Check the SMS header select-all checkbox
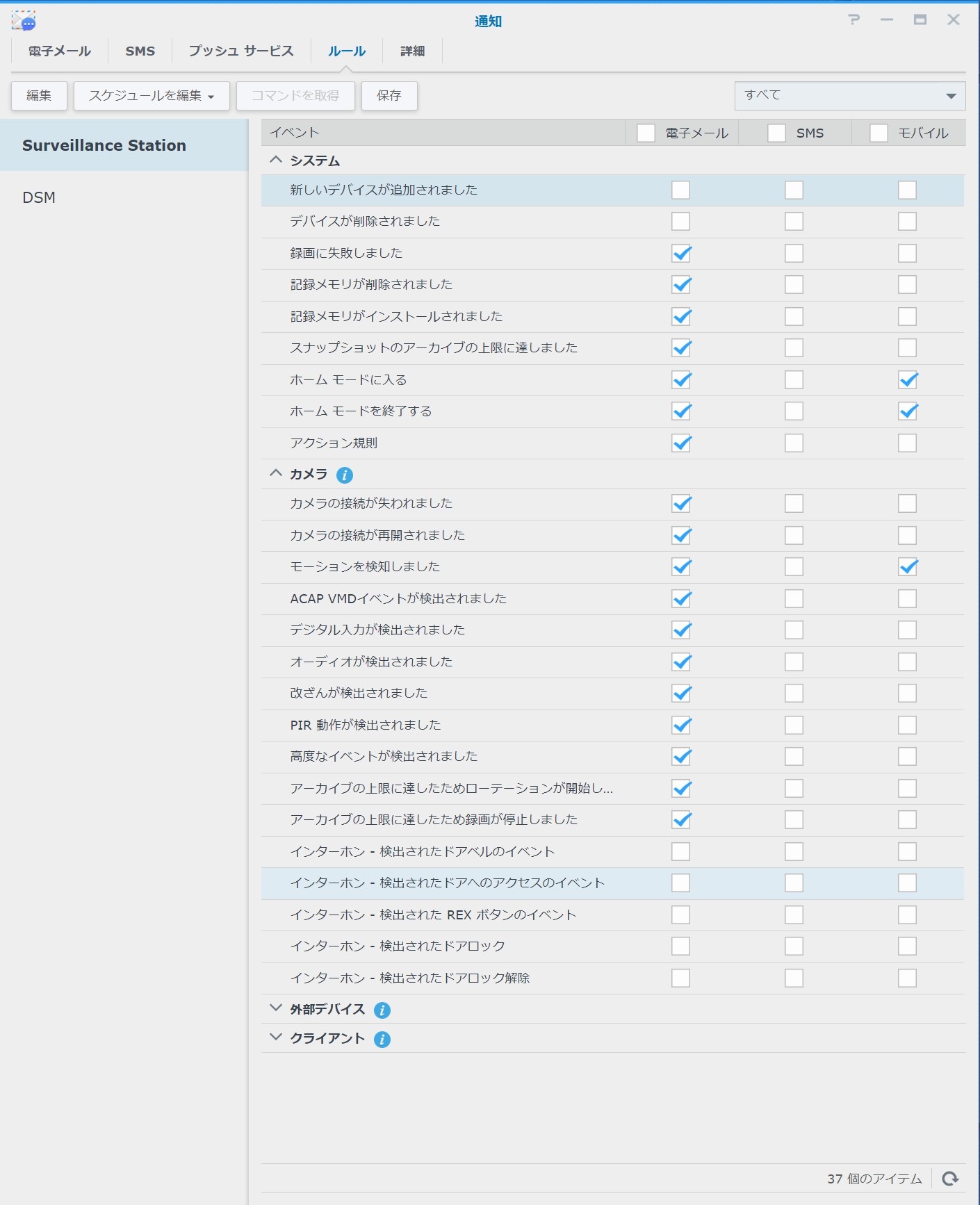Screen dimensions: 980x1205 tap(776, 133)
